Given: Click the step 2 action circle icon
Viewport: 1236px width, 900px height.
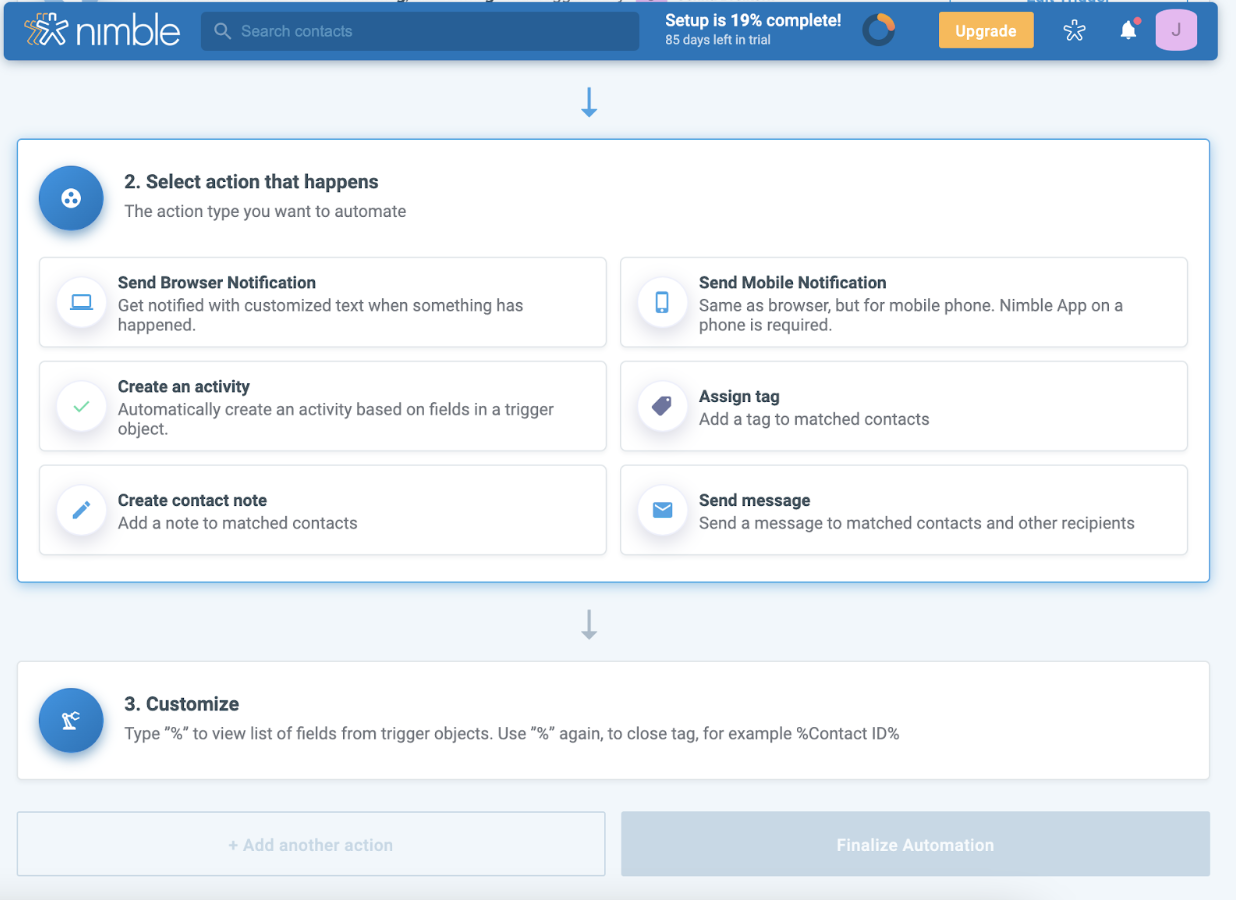Looking at the screenshot, I should [71, 198].
